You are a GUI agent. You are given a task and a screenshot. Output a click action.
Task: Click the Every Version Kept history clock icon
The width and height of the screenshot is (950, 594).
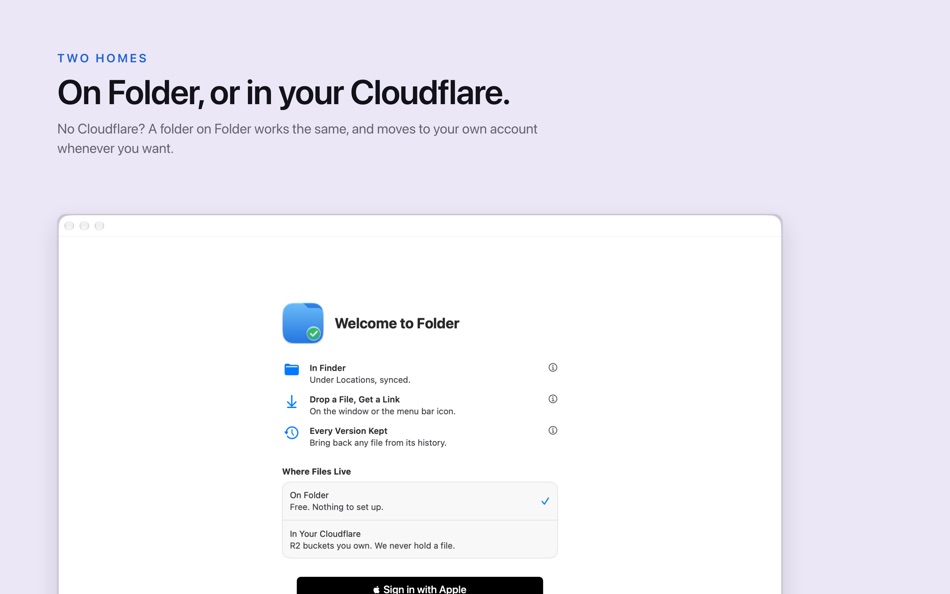pos(291,433)
